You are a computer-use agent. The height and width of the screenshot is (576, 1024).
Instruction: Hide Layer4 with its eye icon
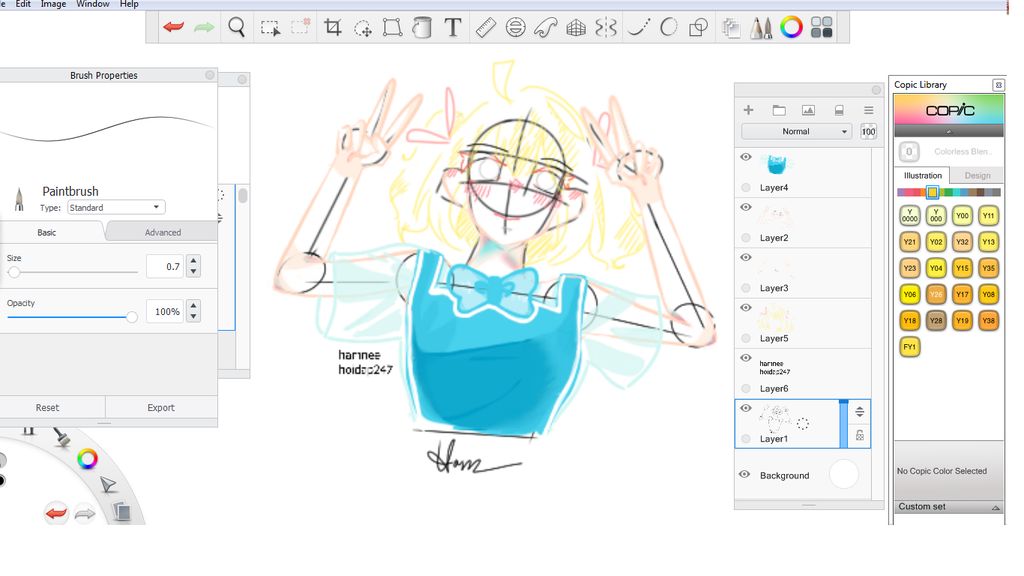[746, 157]
